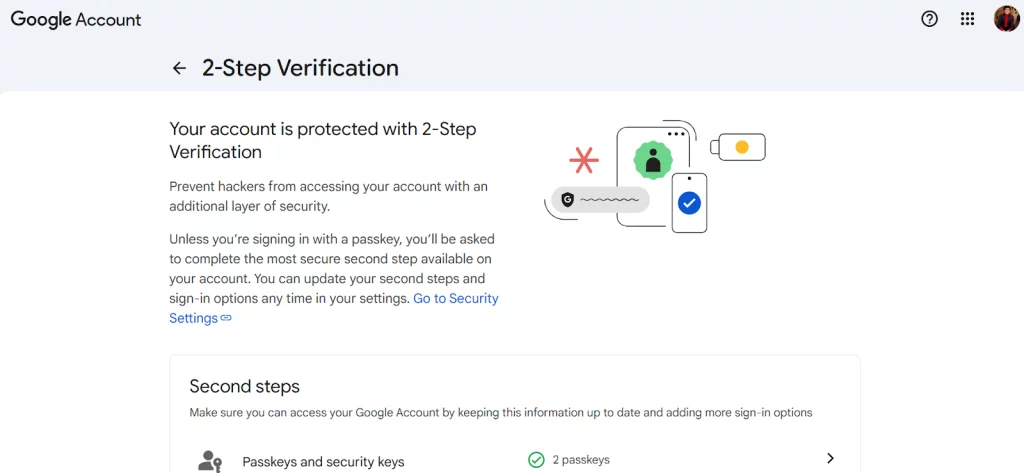Open the Help question mark icon
This screenshot has width=1024, height=473.
point(930,19)
